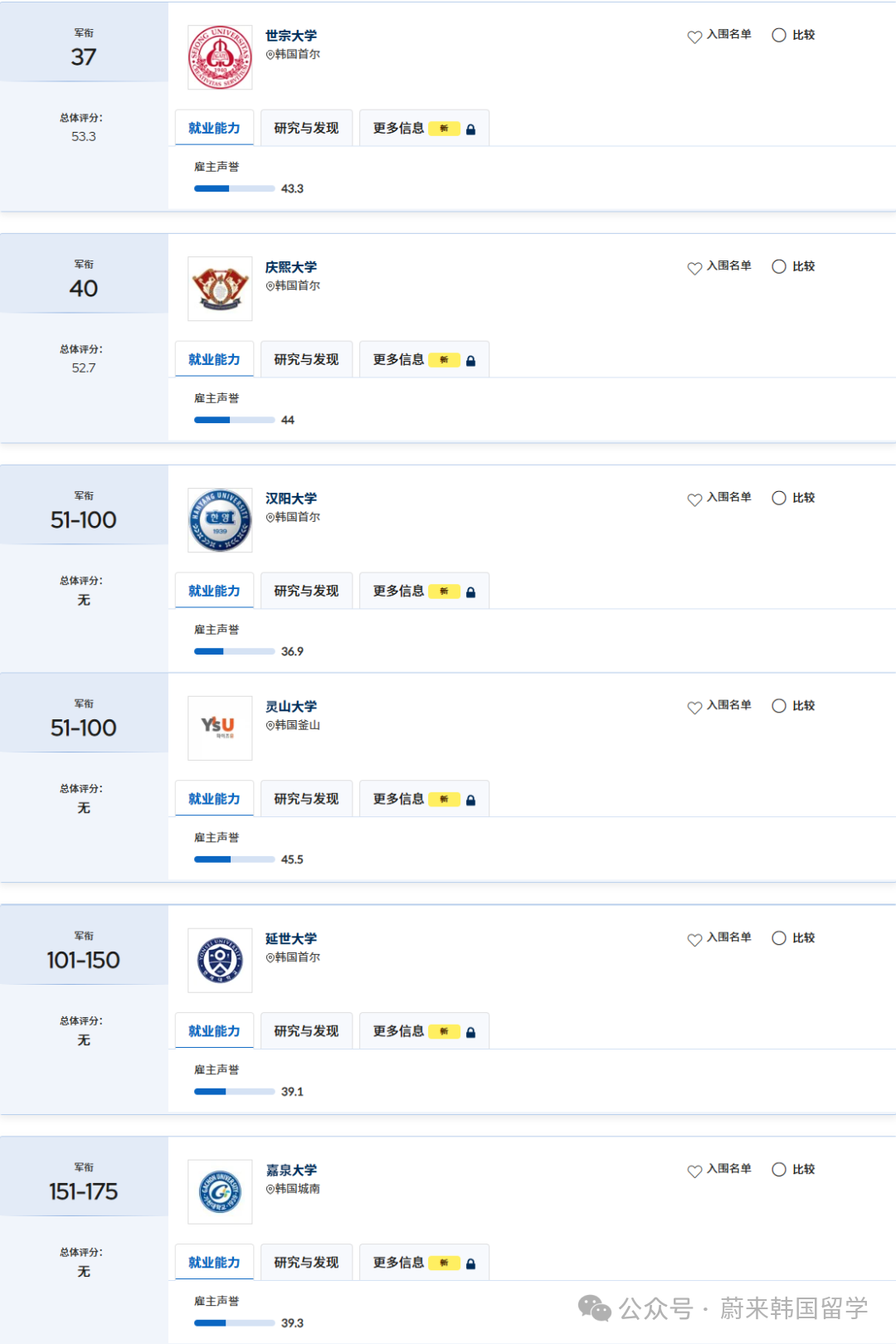Click 雇主声誉 score bar for 灵山大学
The image size is (896, 1344).
(x=234, y=859)
